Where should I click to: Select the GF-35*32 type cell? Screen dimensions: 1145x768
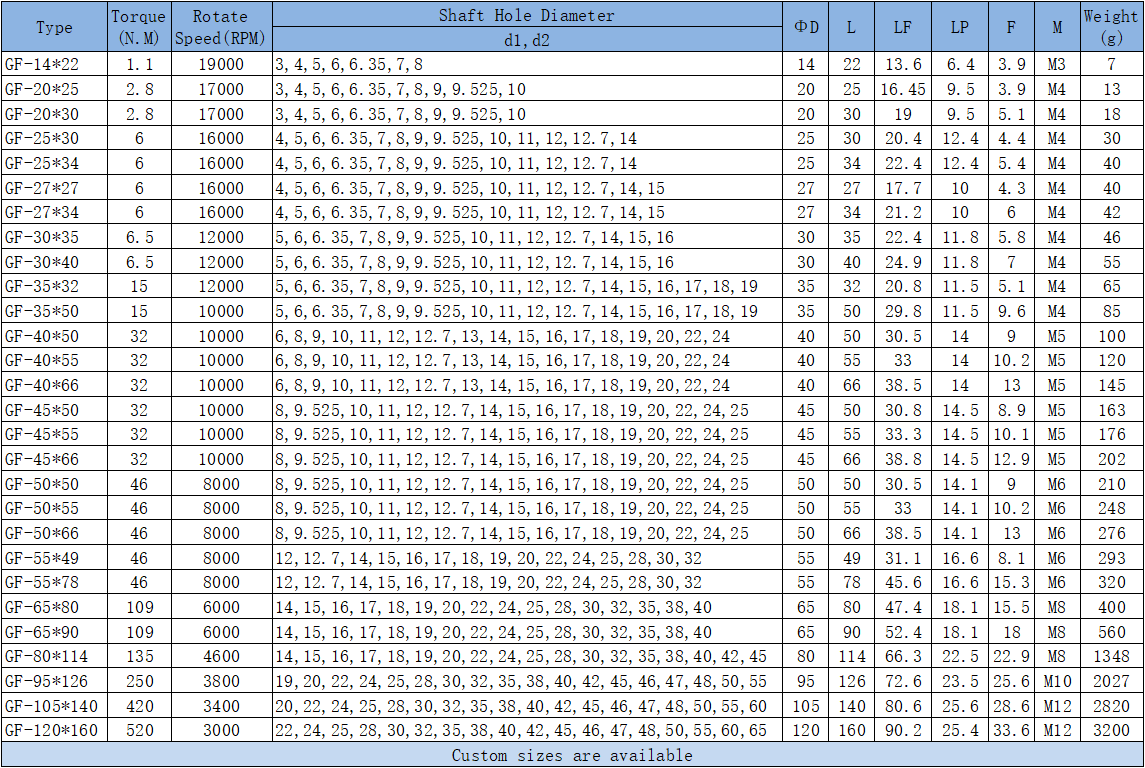(x=55, y=286)
